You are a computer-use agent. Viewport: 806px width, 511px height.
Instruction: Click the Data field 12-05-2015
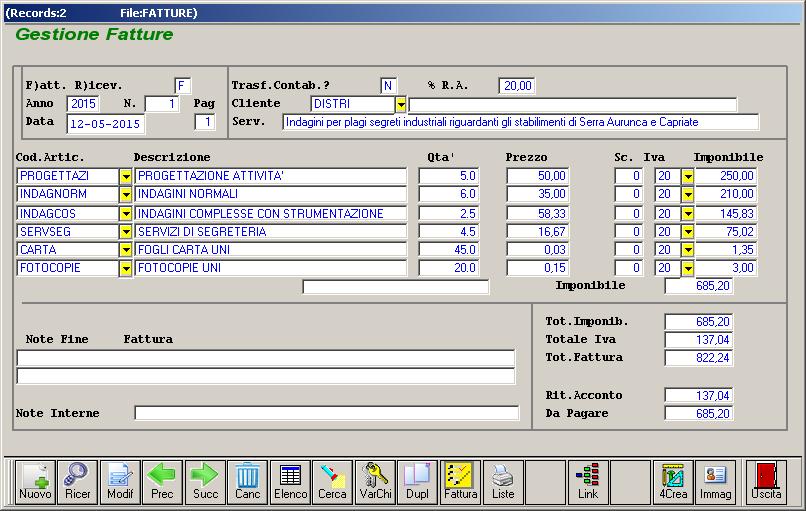point(105,124)
